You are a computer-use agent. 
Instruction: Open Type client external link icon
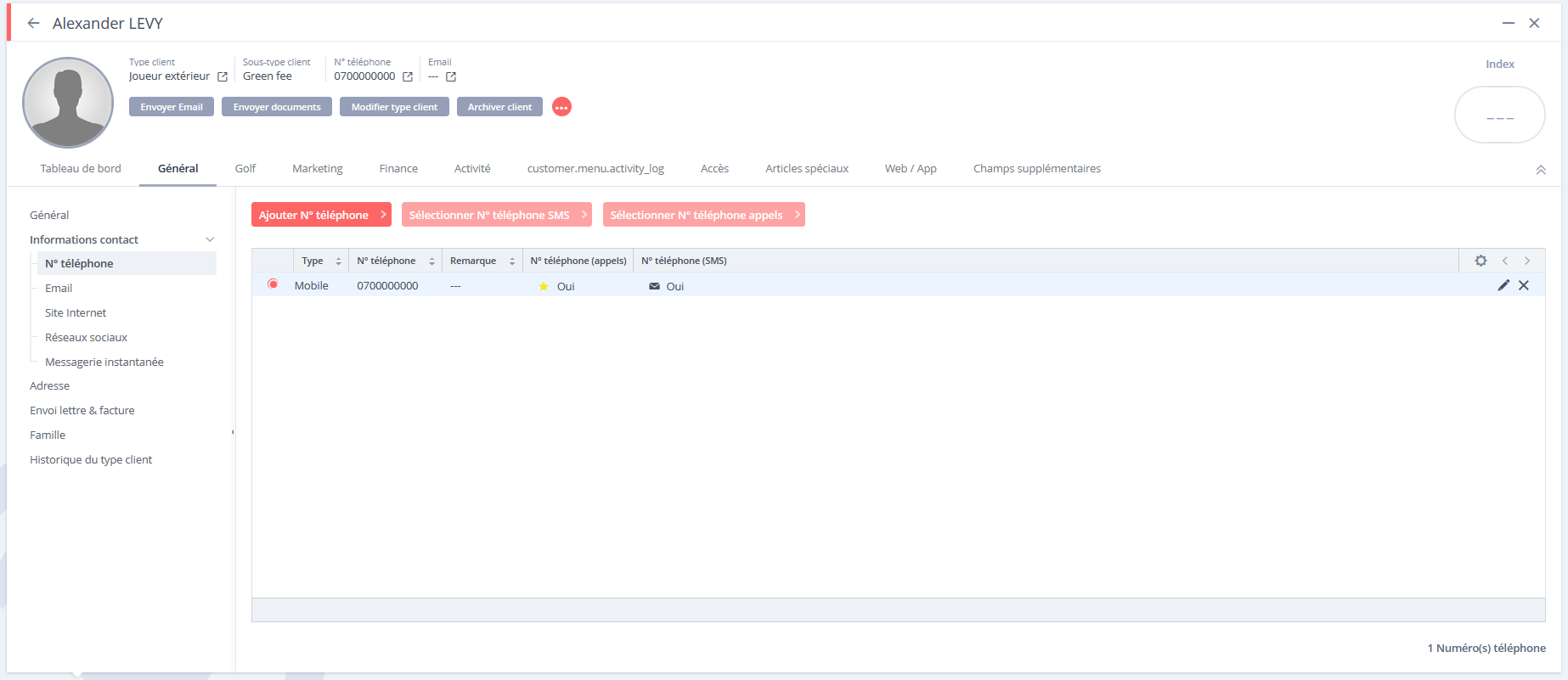[x=223, y=76]
